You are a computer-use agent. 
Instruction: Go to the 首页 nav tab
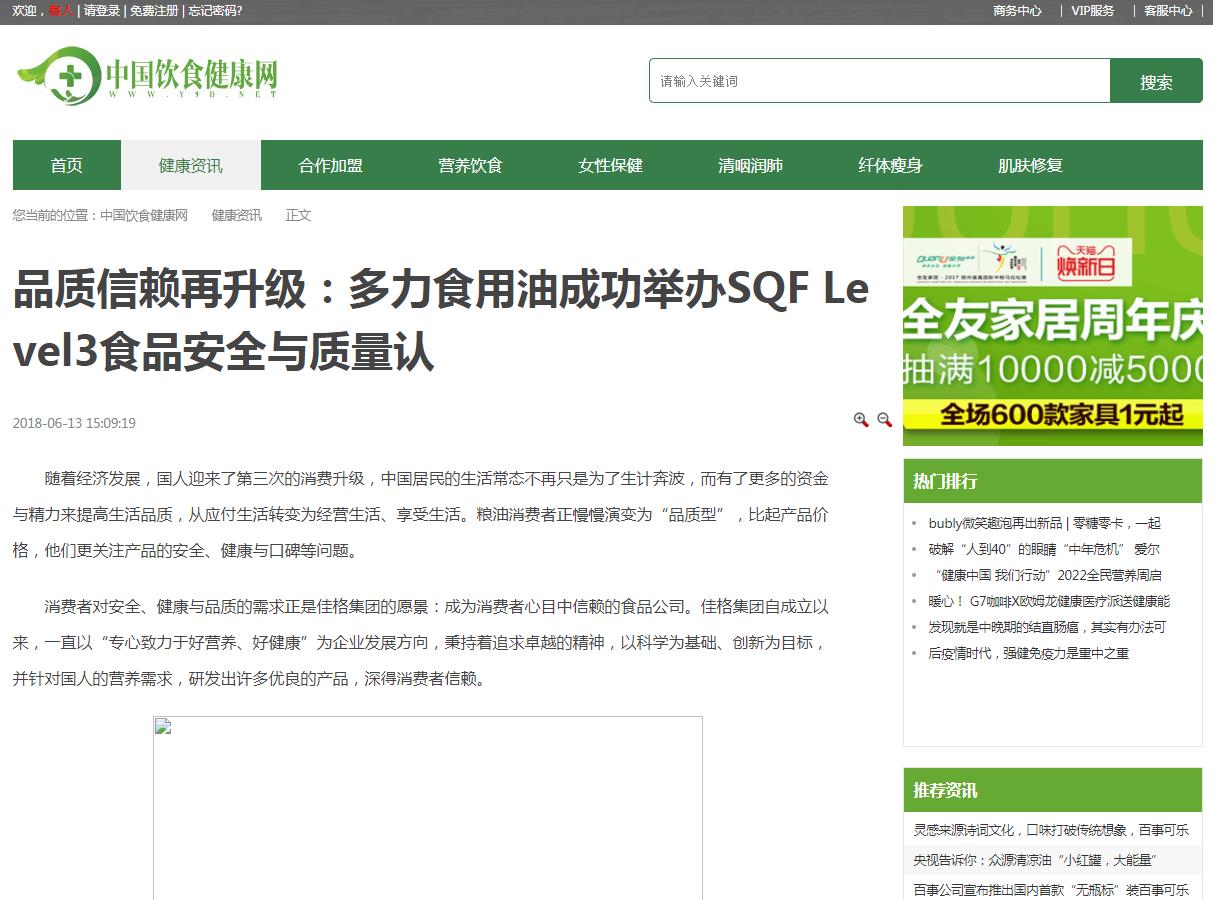(67, 165)
